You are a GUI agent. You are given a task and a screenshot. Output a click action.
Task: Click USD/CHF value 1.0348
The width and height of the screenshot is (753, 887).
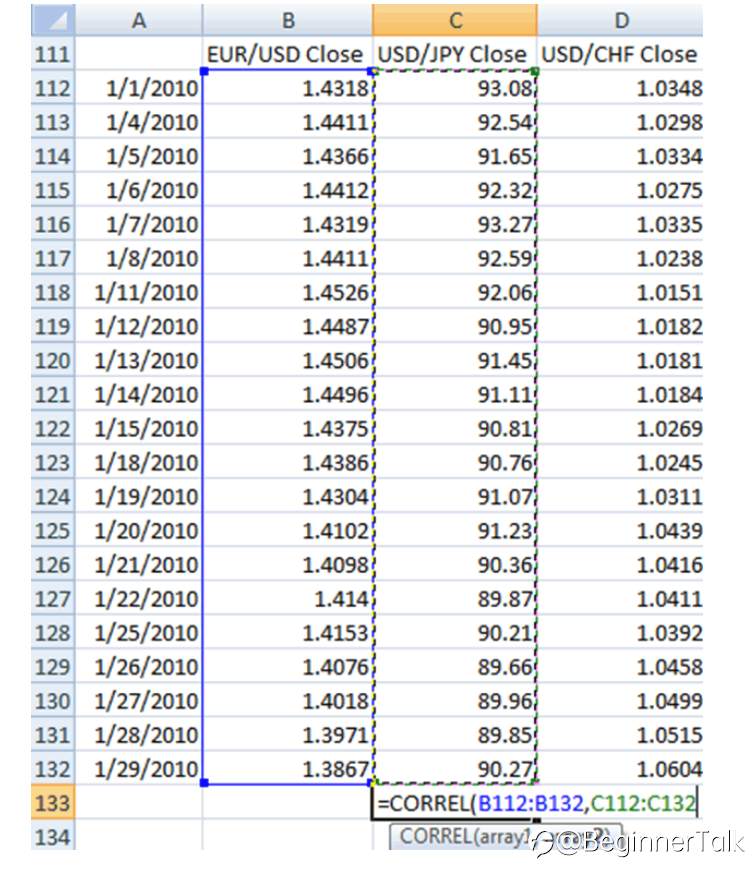point(620,88)
